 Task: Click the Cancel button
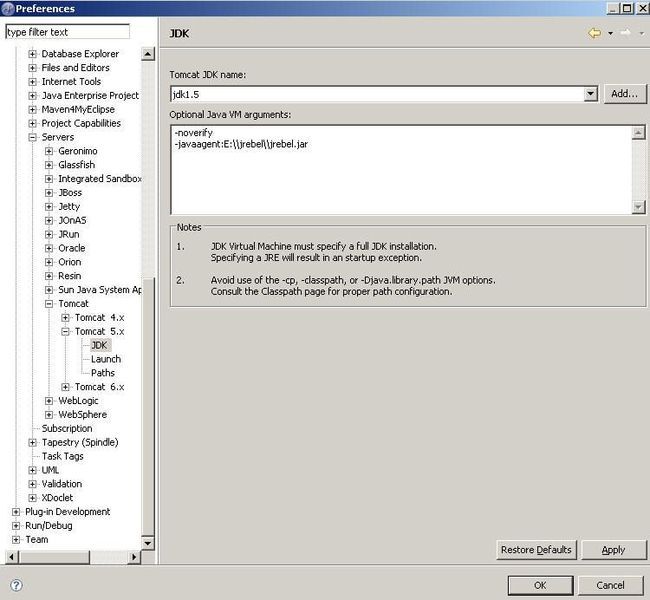pyautogui.click(x=610, y=585)
